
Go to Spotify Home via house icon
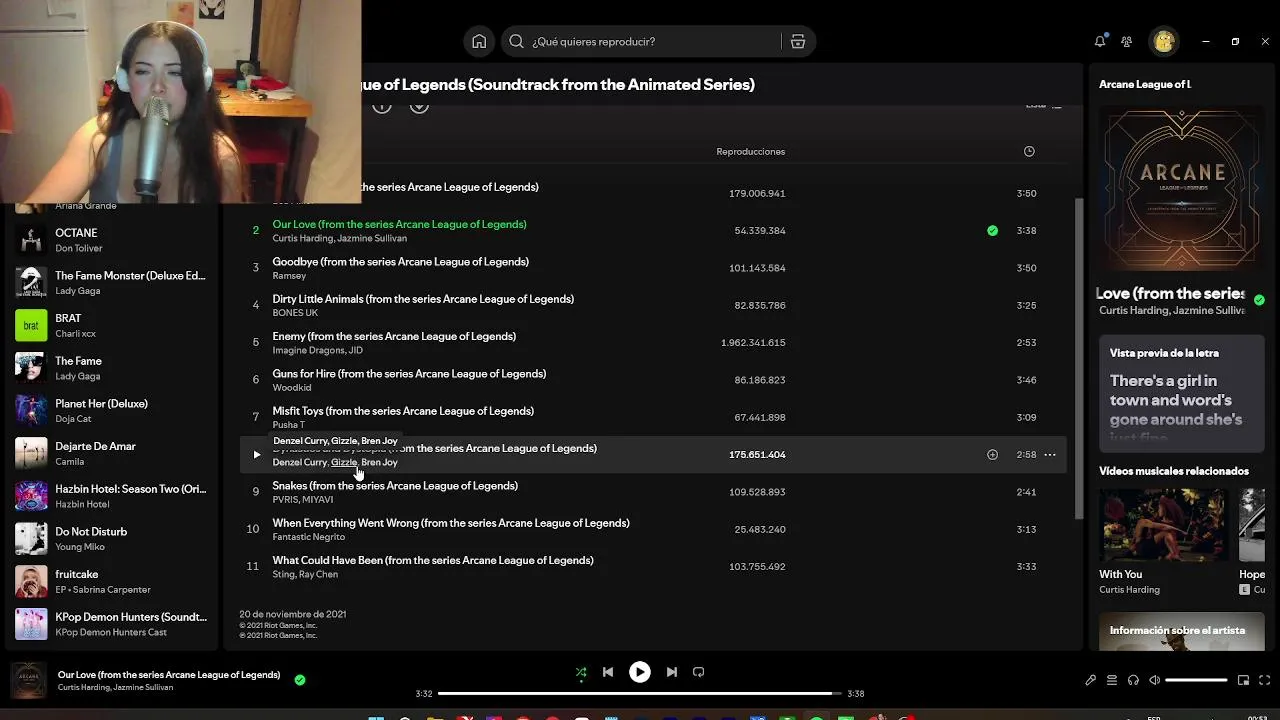(x=479, y=41)
